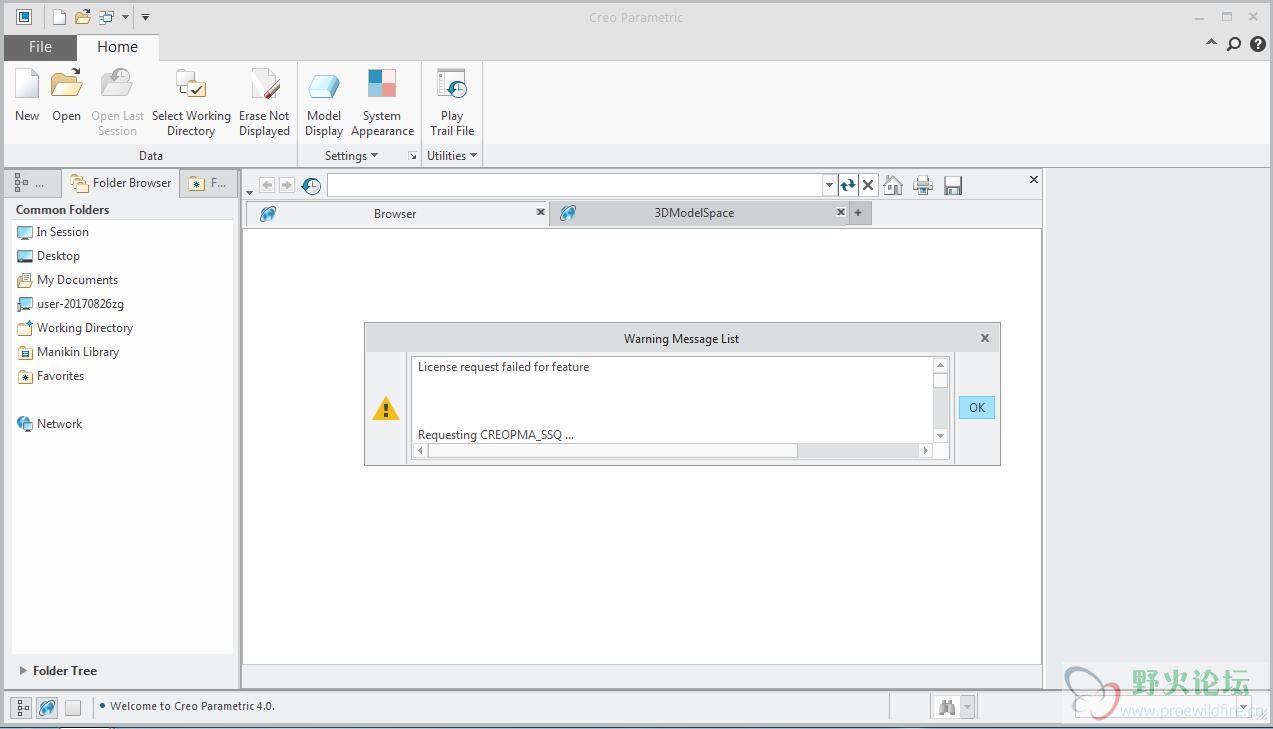Open My Documents folder
The height and width of the screenshot is (729, 1273).
[x=67, y=280]
